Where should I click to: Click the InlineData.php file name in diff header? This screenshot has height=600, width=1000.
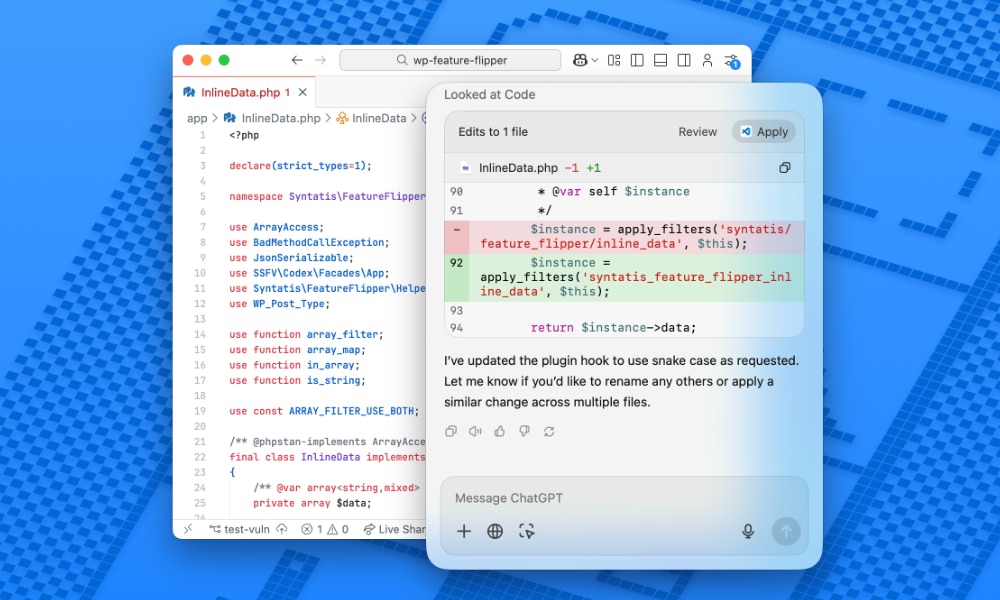pos(518,168)
